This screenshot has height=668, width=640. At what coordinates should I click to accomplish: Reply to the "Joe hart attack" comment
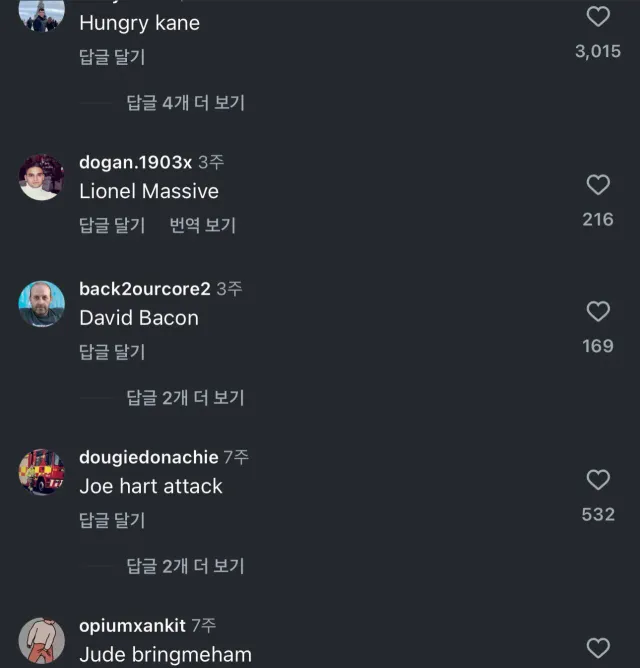[x=112, y=520]
